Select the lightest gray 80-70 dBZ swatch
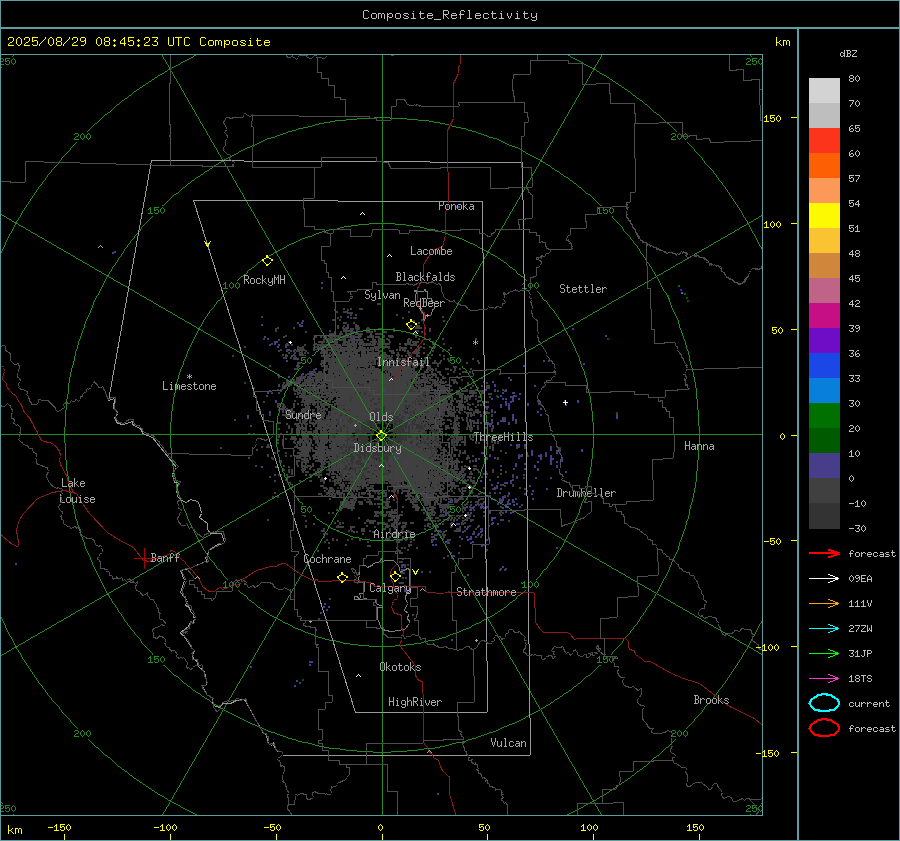 coord(824,91)
